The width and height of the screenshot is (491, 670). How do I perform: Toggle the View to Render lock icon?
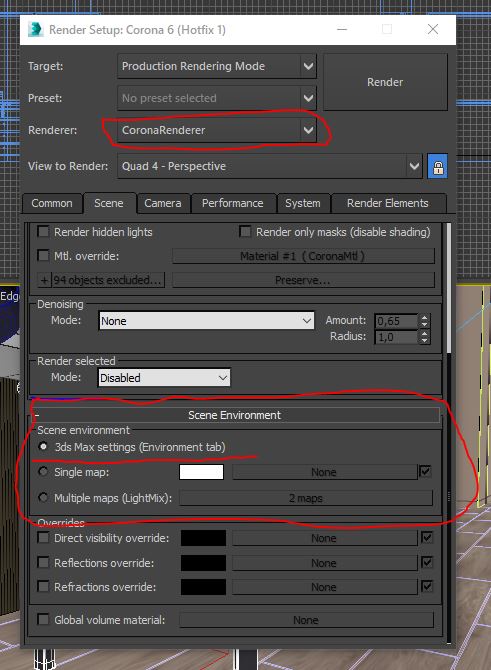[438, 166]
